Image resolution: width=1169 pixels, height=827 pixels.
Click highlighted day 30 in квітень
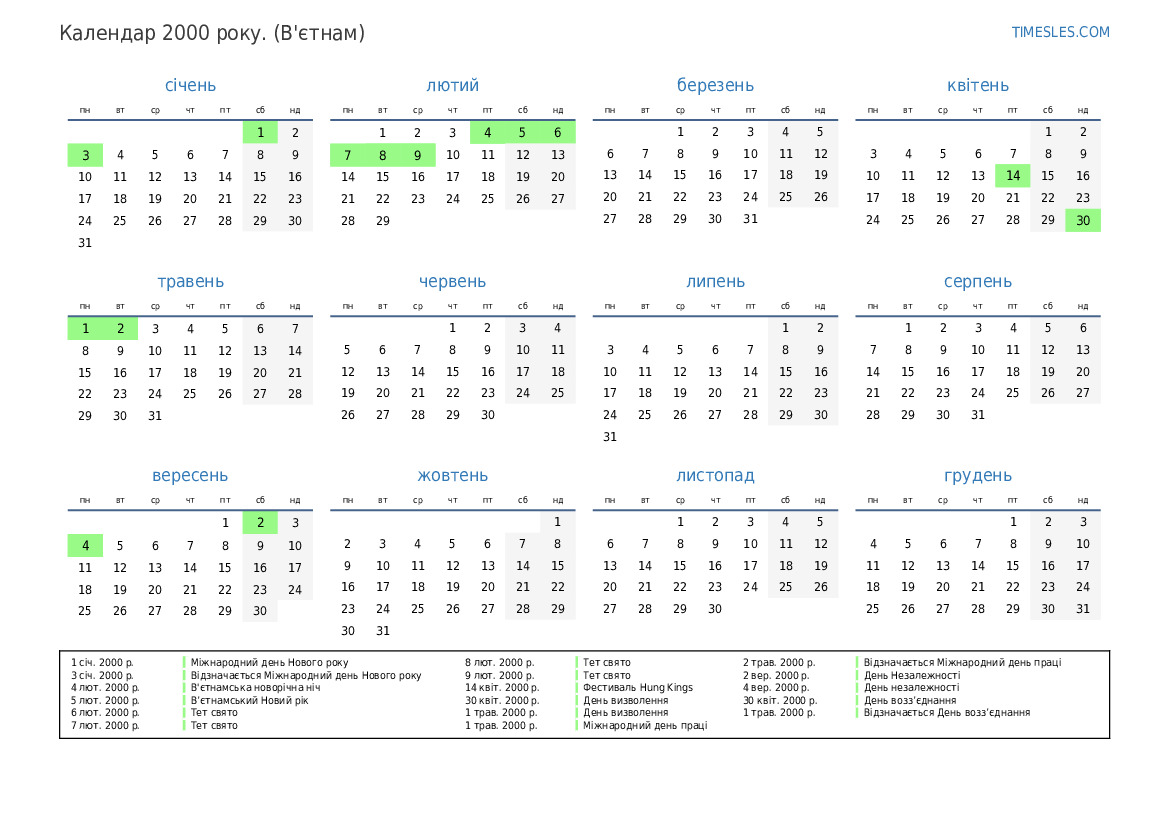(x=1083, y=221)
